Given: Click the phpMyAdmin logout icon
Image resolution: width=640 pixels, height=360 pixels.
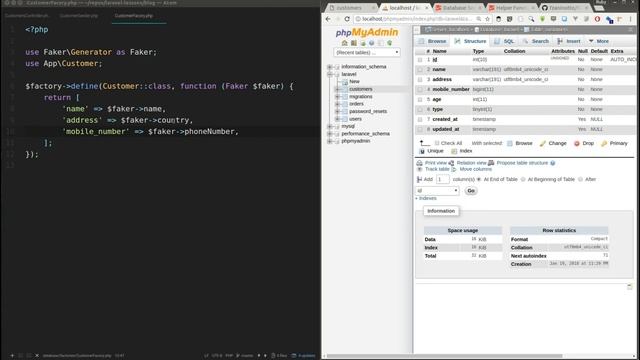Looking at the screenshot, I should 353,43.
